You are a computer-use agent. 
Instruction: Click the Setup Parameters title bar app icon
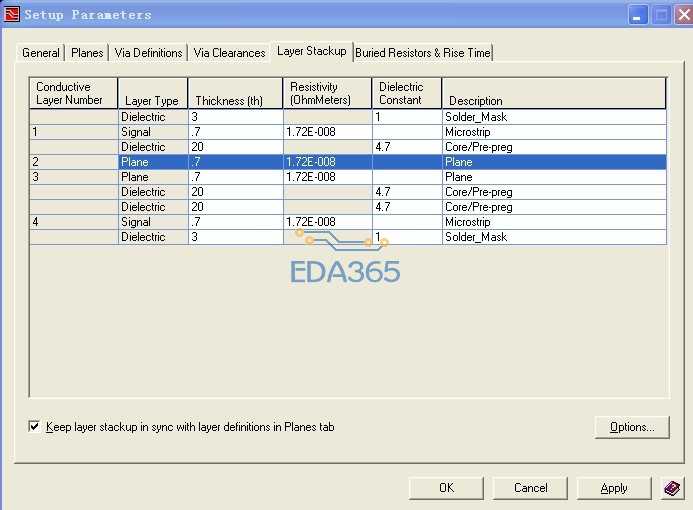coord(12,14)
